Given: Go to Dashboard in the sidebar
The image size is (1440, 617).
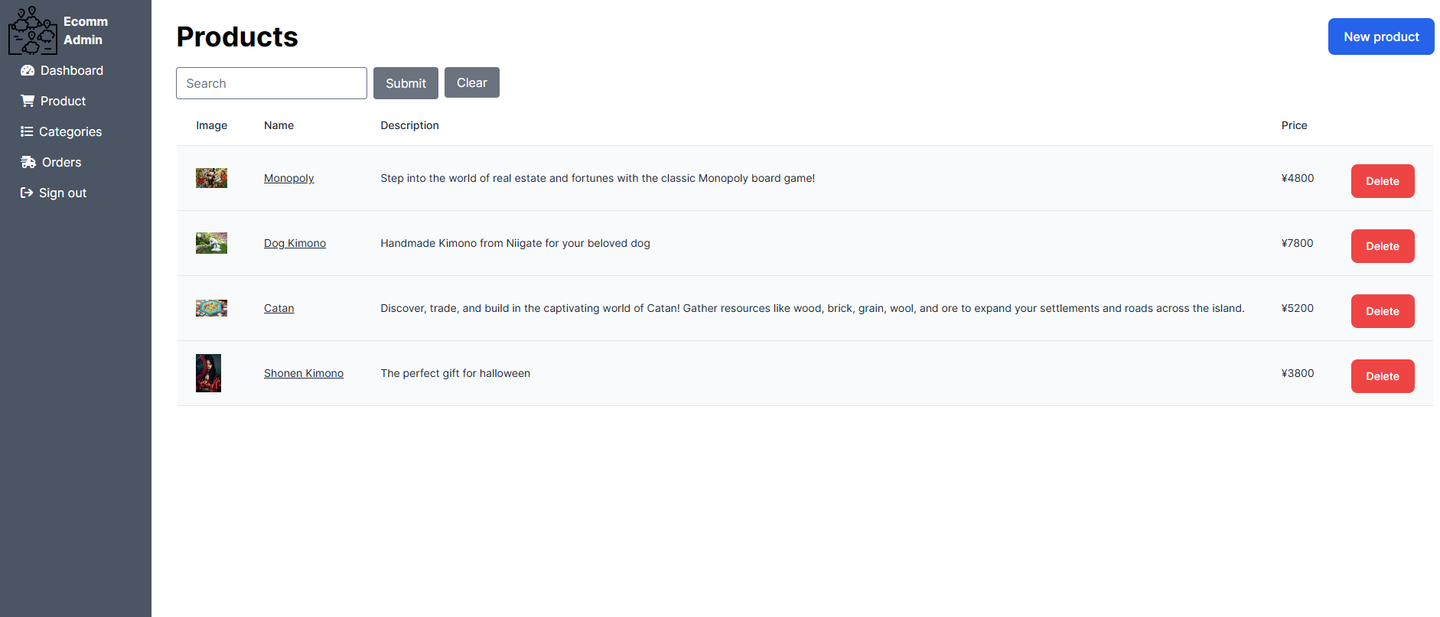Looking at the screenshot, I should (x=71, y=71).
